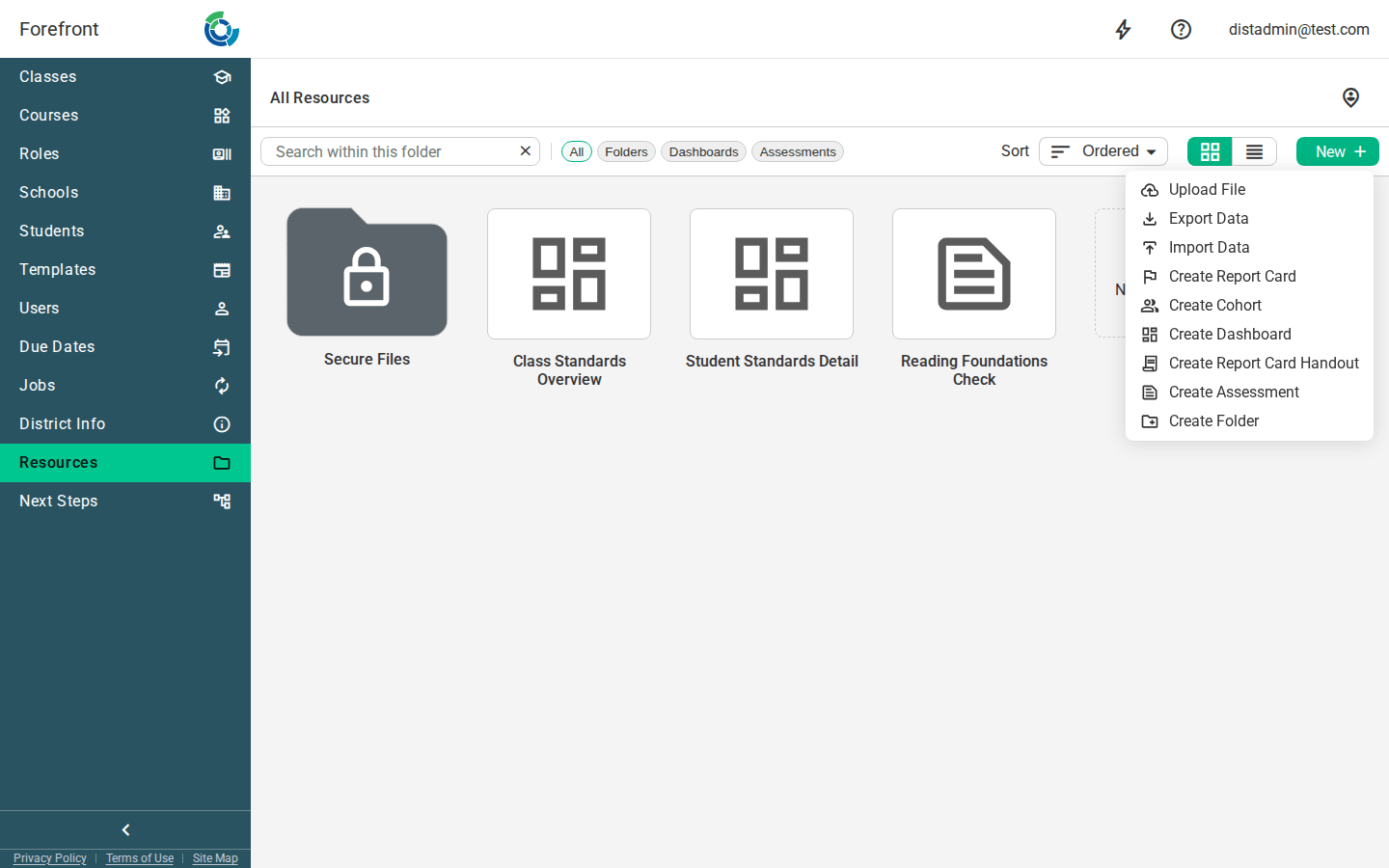Filter resources by Folders

pos(626,151)
